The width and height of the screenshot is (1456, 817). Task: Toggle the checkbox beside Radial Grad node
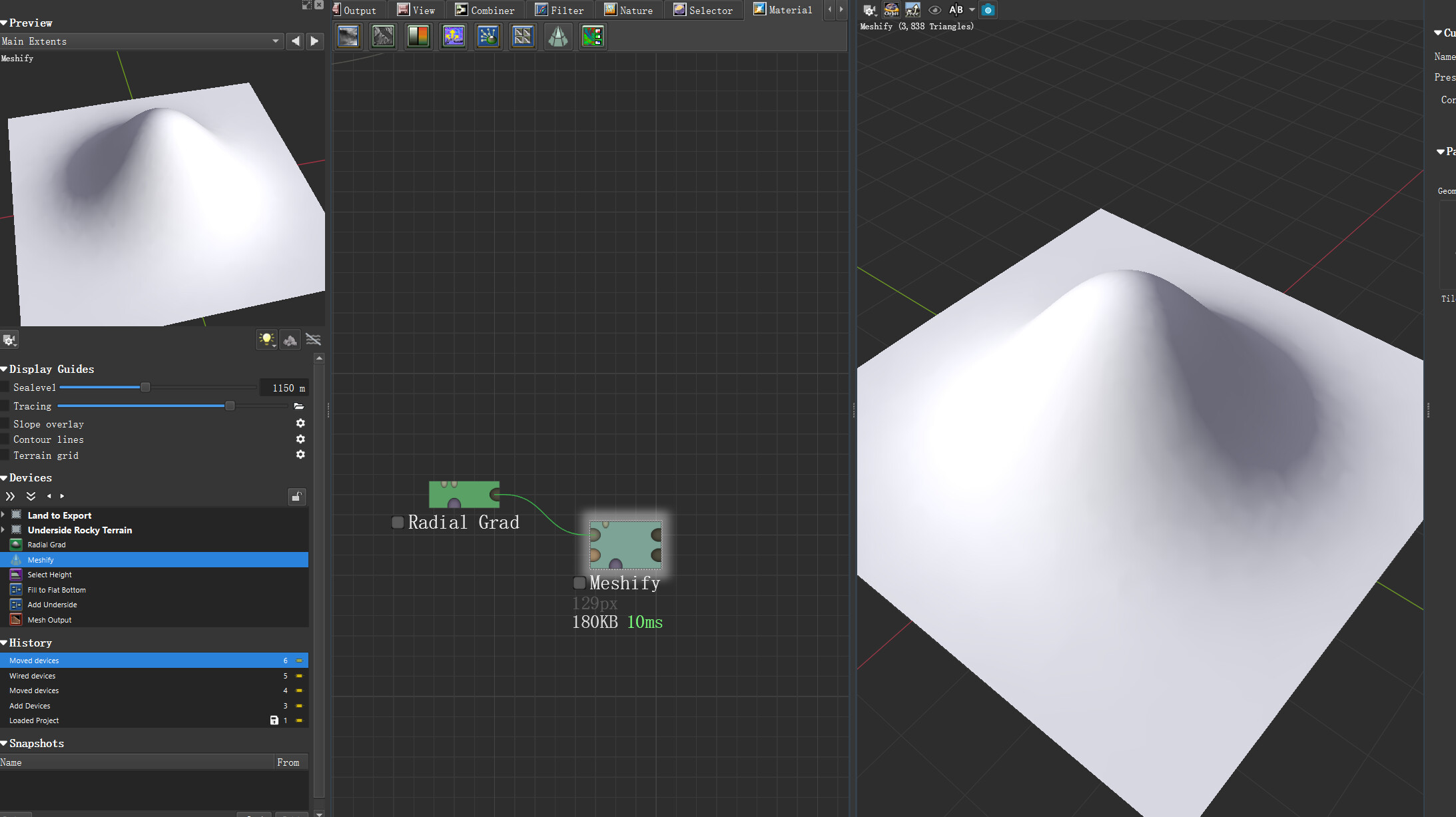[x=398, y=522]
